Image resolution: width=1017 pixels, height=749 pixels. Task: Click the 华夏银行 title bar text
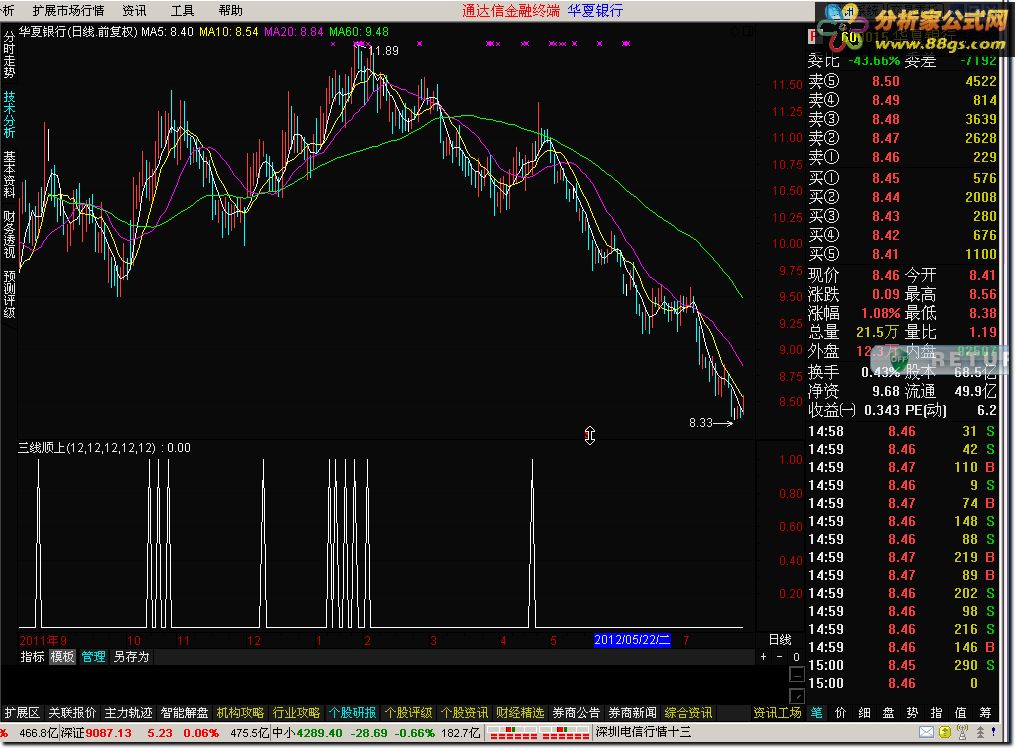(595, 10)
